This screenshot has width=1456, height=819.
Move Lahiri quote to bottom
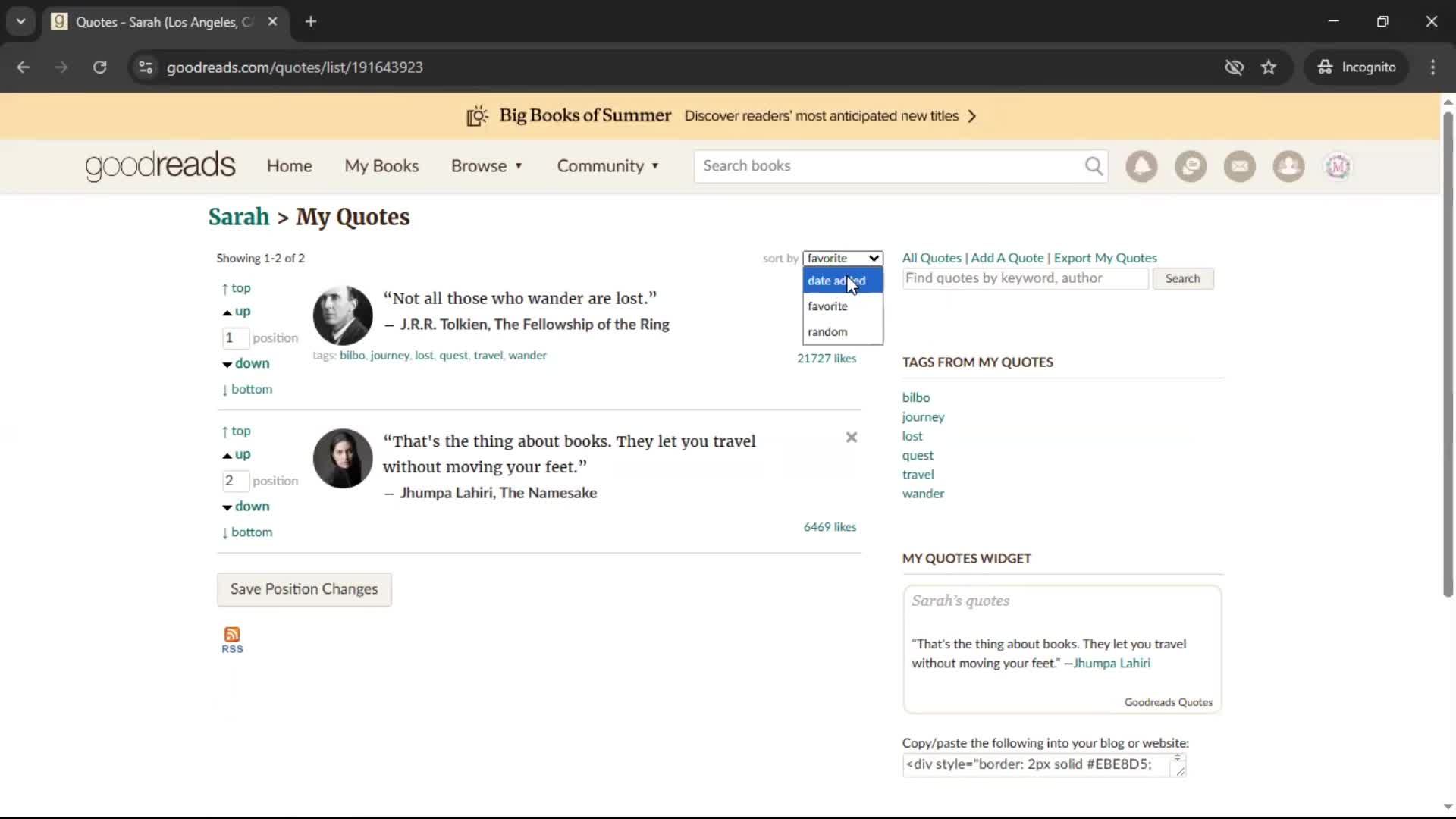[x=247, y=532]
